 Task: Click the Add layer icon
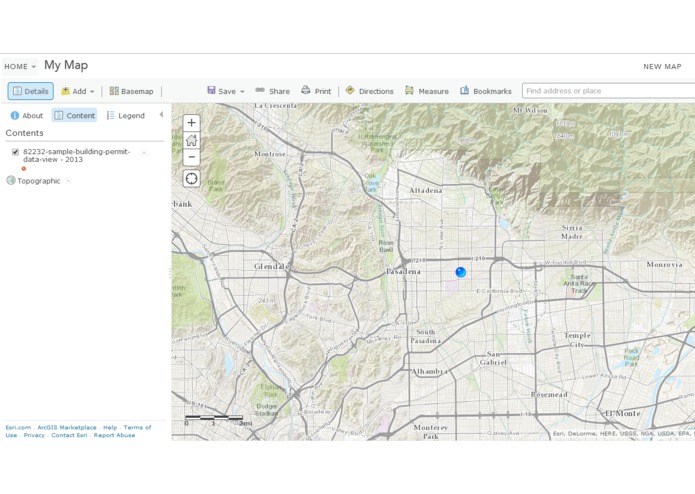(x=66, y=91)
